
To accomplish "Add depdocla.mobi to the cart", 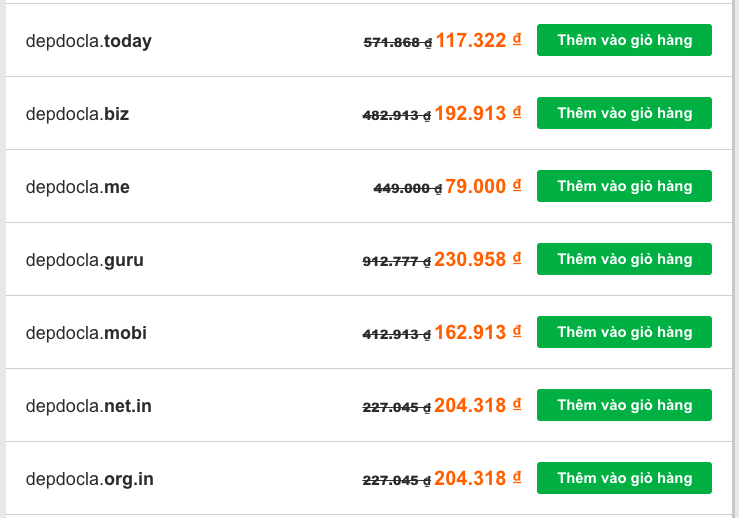I will coord(624,332).
